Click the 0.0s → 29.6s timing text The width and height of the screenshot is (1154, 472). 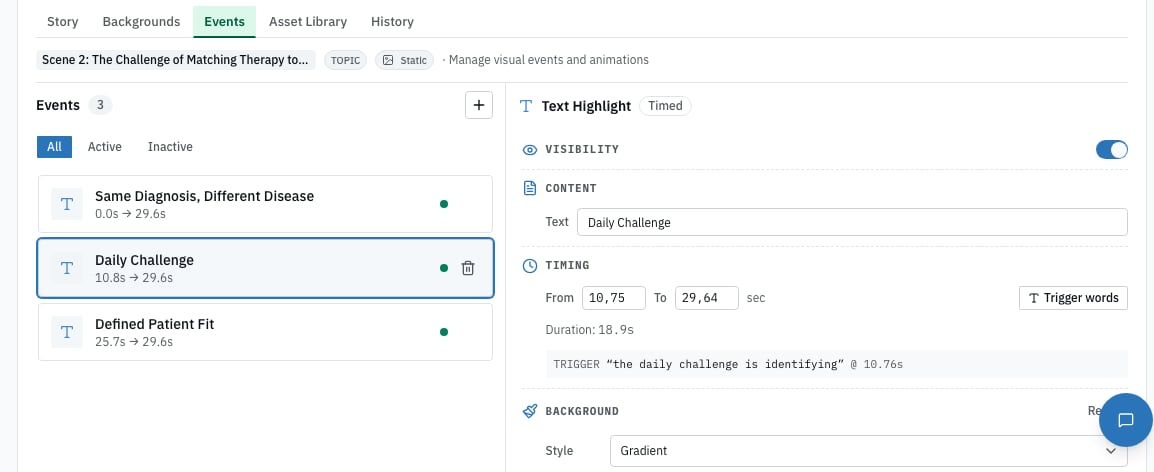click(x=131, y=214)
